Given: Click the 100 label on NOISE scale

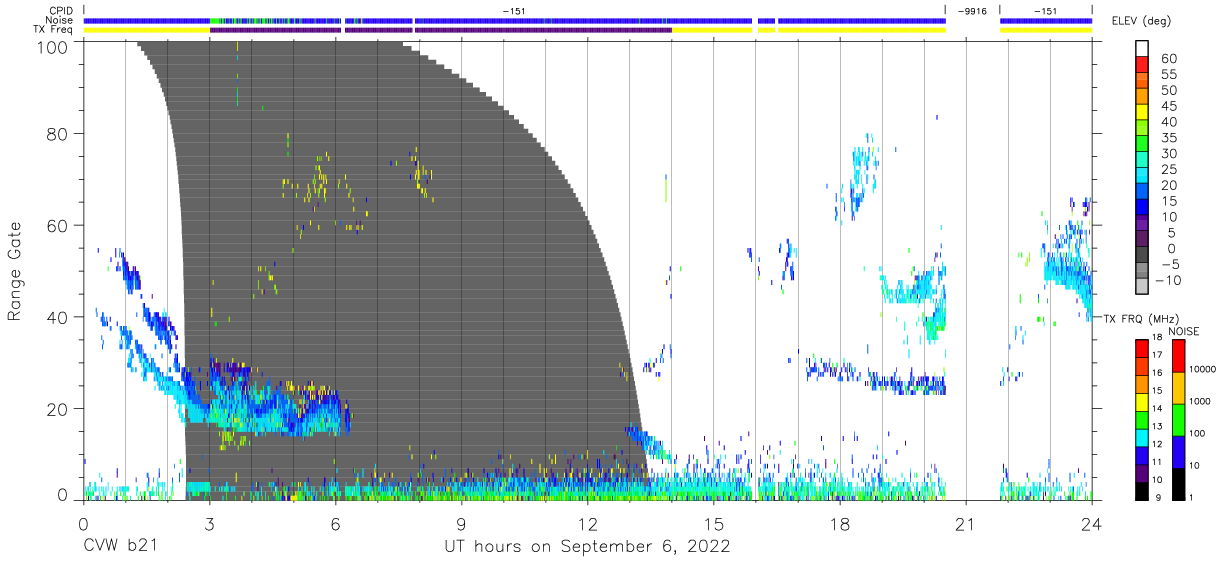Looking at the screenshot, I should pyautogui.click(x=1197, y=433).
